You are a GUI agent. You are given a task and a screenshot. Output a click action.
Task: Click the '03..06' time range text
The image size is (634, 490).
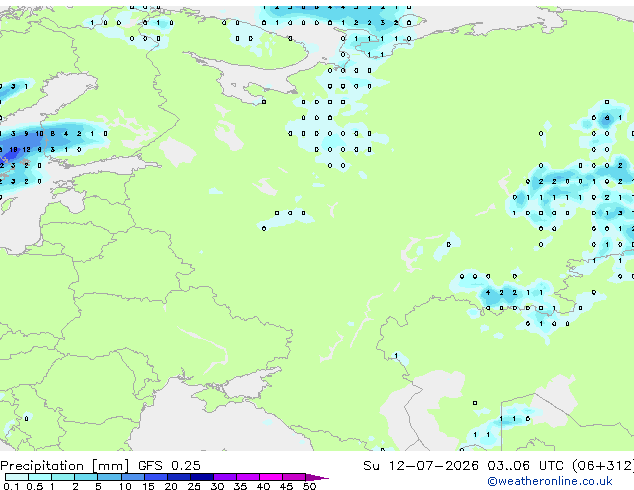point(508,466)
